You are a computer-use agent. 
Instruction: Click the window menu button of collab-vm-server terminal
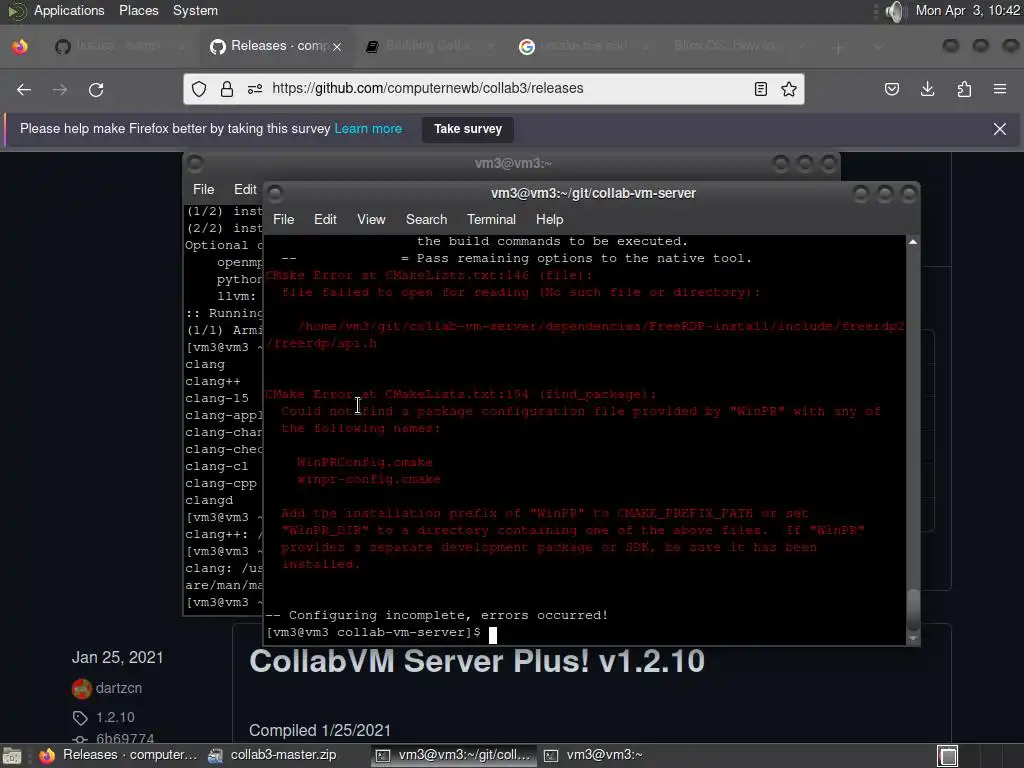[275, 193]
